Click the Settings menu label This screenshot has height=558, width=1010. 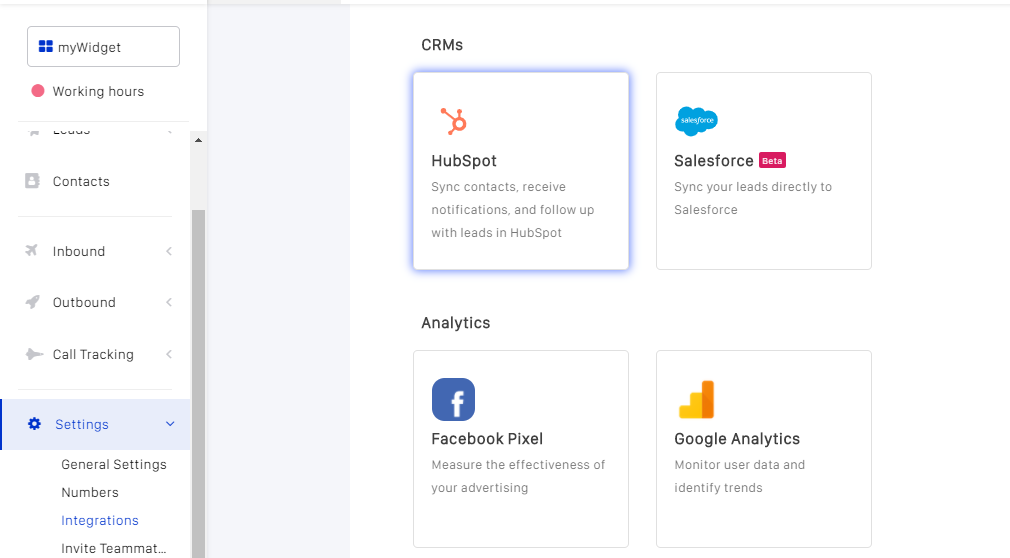coord(82,424)
